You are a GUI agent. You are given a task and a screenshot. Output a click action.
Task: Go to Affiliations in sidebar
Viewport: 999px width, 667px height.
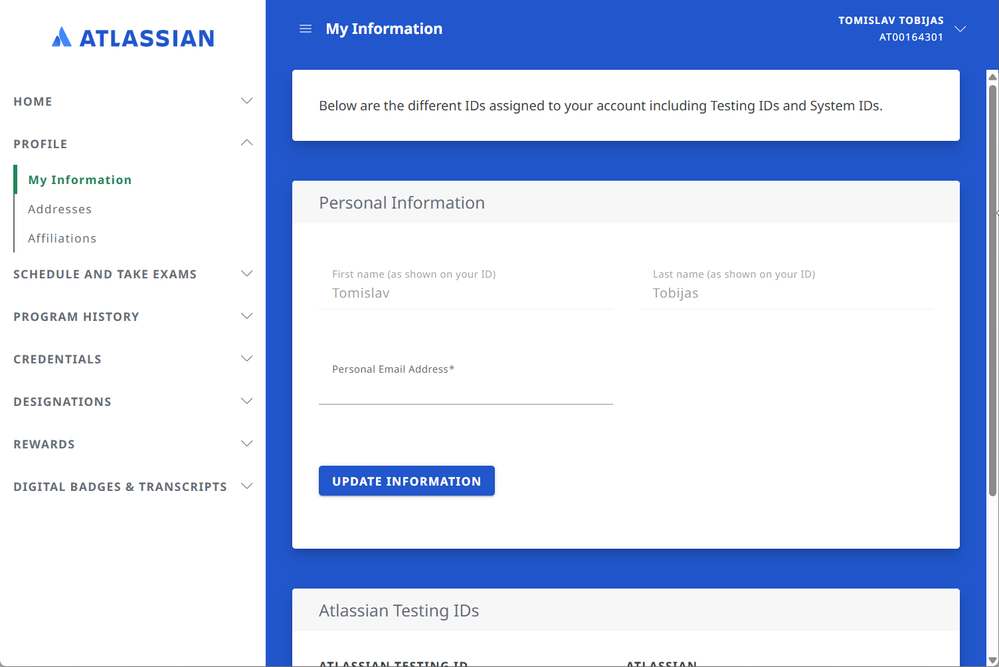coord(62,238)
